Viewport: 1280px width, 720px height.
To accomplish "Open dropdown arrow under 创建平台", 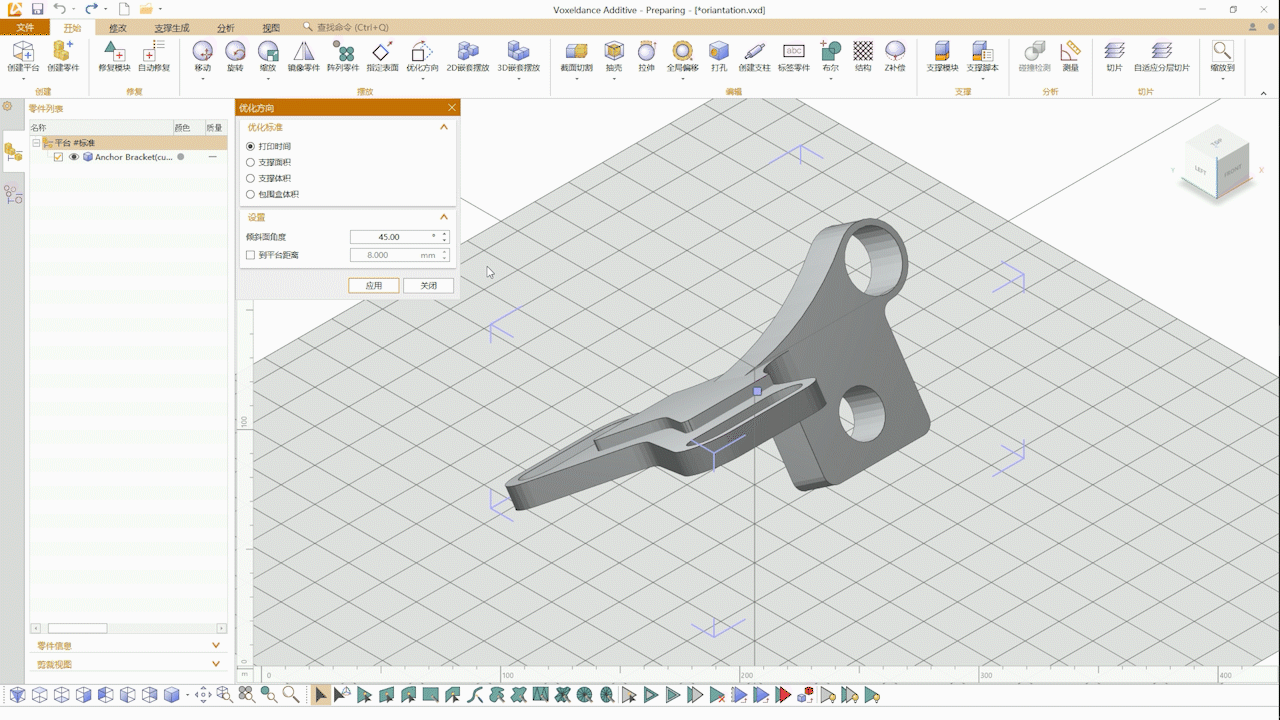I will pyautogui.click(x=23, y=78).
